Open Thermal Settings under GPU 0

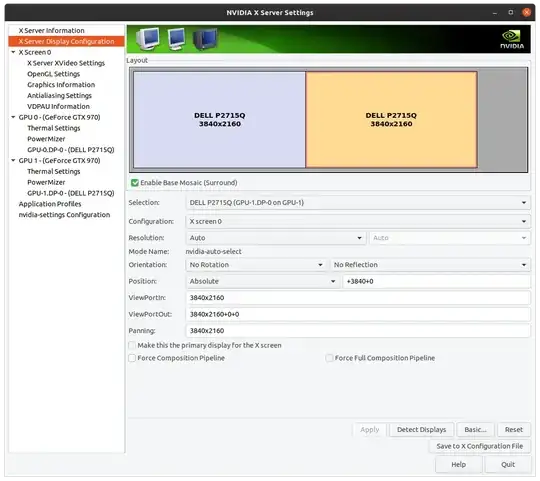(x=53, y=128)
